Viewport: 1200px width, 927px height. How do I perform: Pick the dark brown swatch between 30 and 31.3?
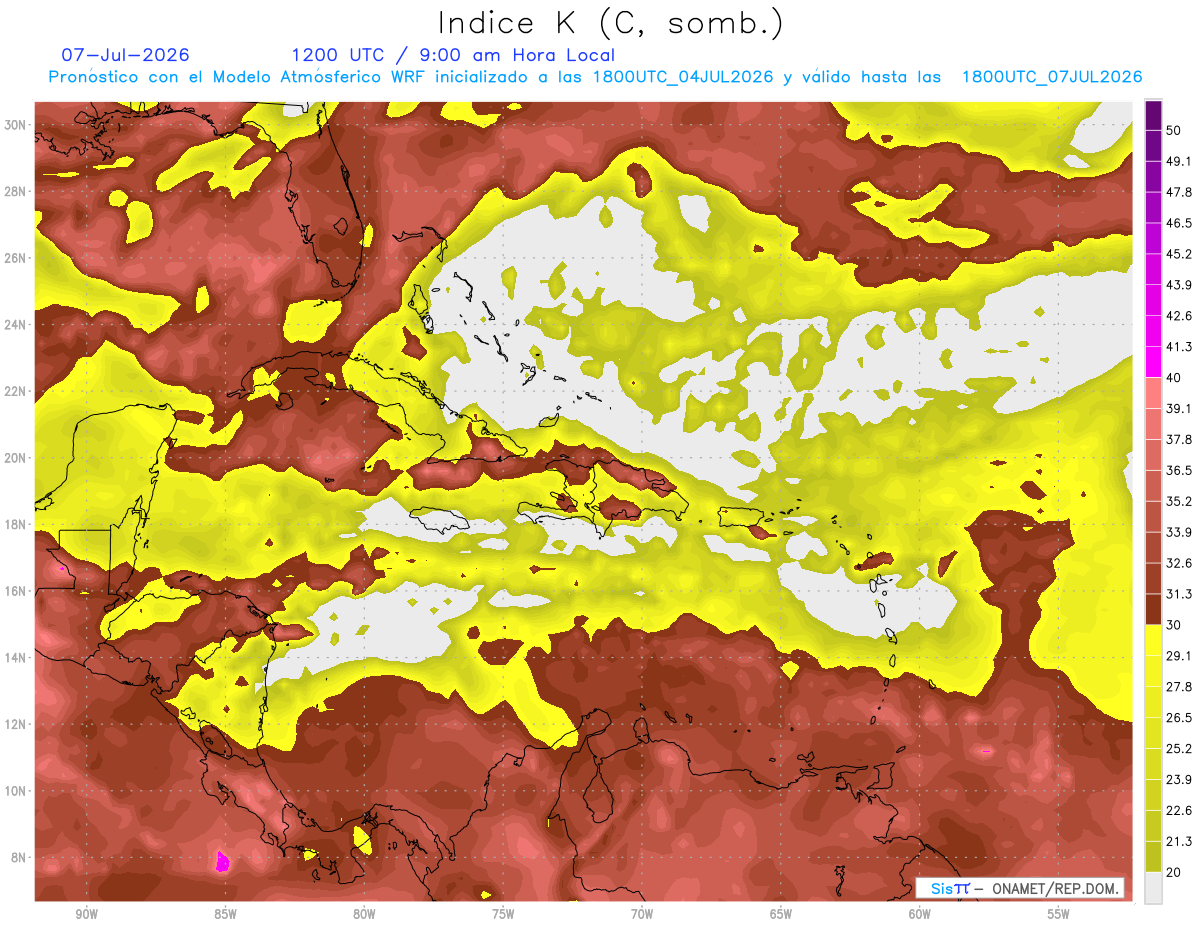pyautogui.click(x=1153, y=609)
